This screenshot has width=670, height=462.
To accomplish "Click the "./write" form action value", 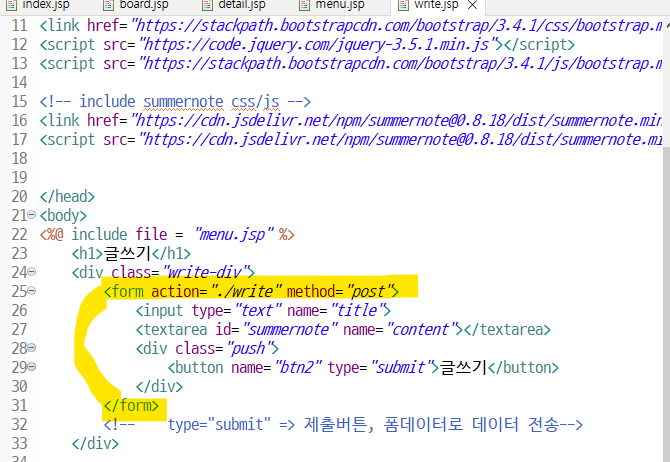I will 246,291.
